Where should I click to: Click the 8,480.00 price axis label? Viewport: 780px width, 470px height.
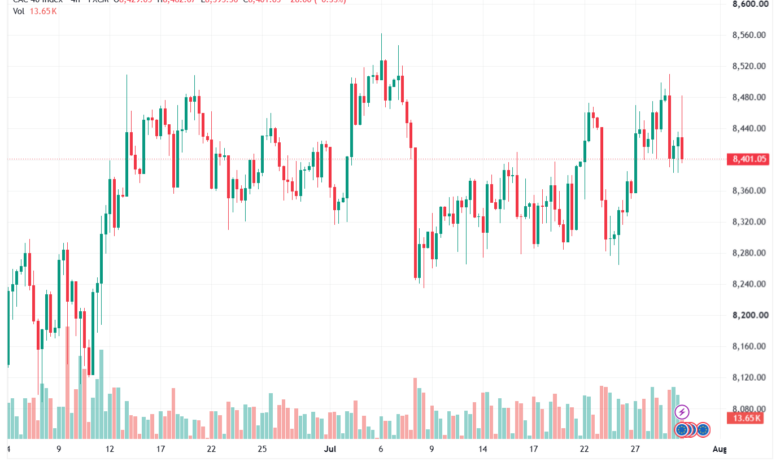pyautogui.click(x=749, y=97)
